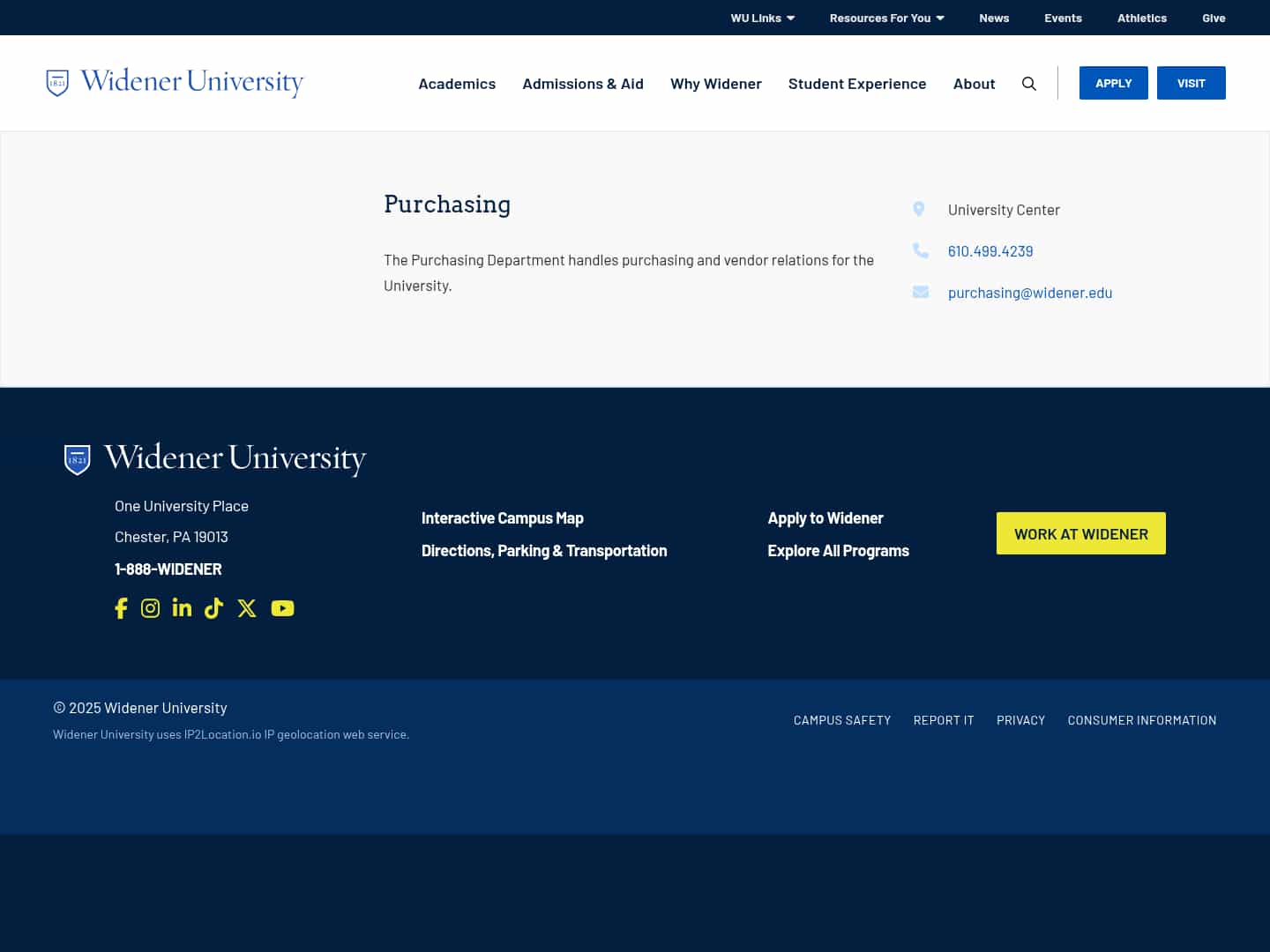
Task: Click the yellow Work at Widener button
Action: (1080, 534)
